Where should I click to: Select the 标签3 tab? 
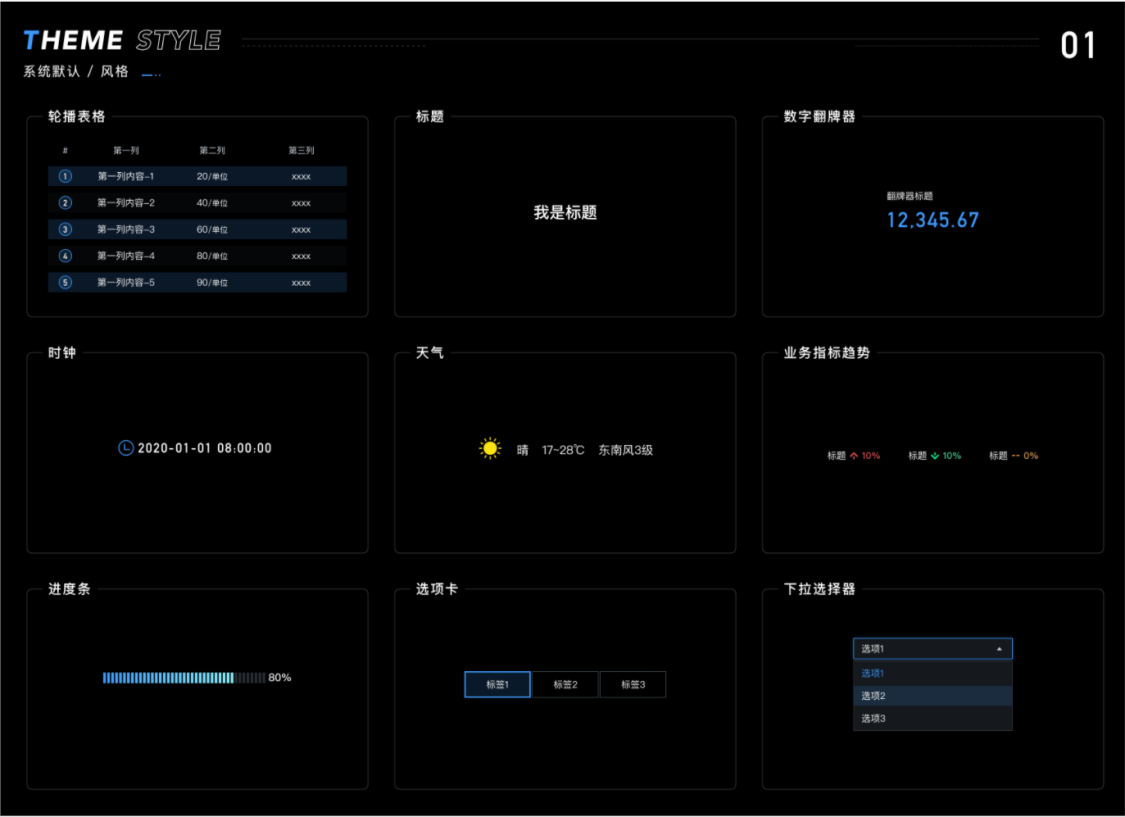click(632, 685)
